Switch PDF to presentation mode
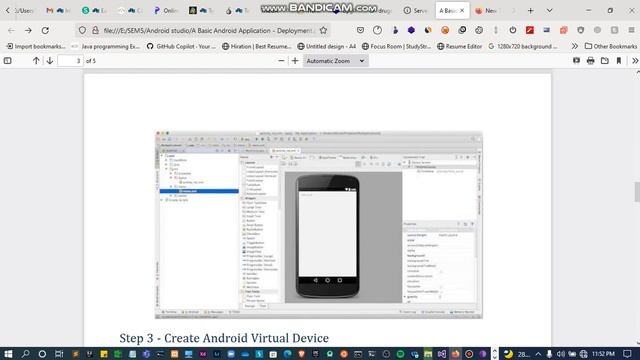Screen dimensions: 640x360 pyautogui.click(x=576, y=61)
